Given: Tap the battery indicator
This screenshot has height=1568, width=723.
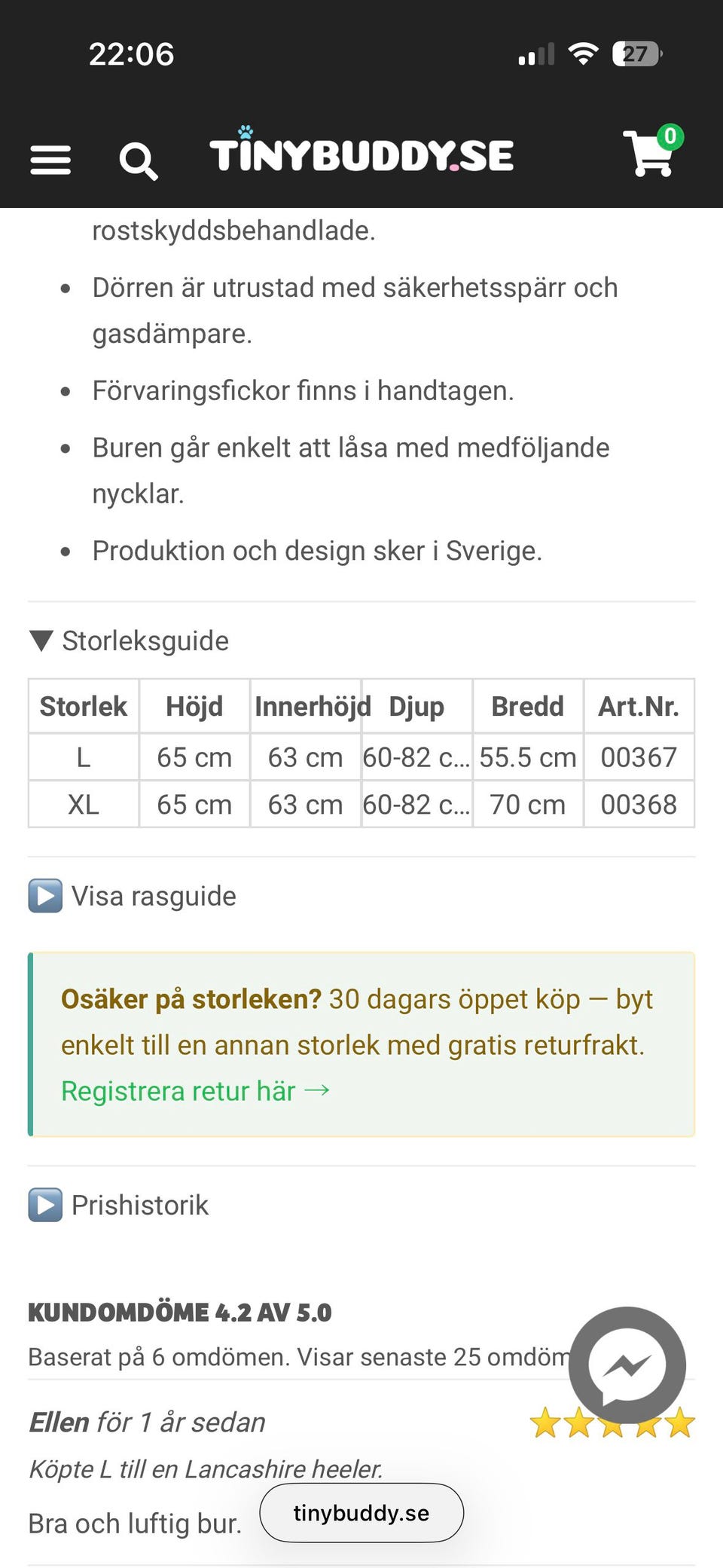Looking at the screenshot, I should 636,54.
